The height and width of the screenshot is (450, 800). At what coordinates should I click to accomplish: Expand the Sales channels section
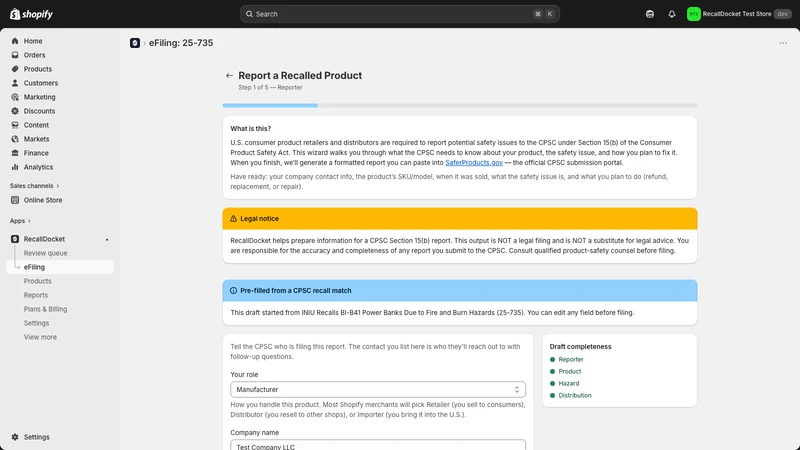(35, 186)
